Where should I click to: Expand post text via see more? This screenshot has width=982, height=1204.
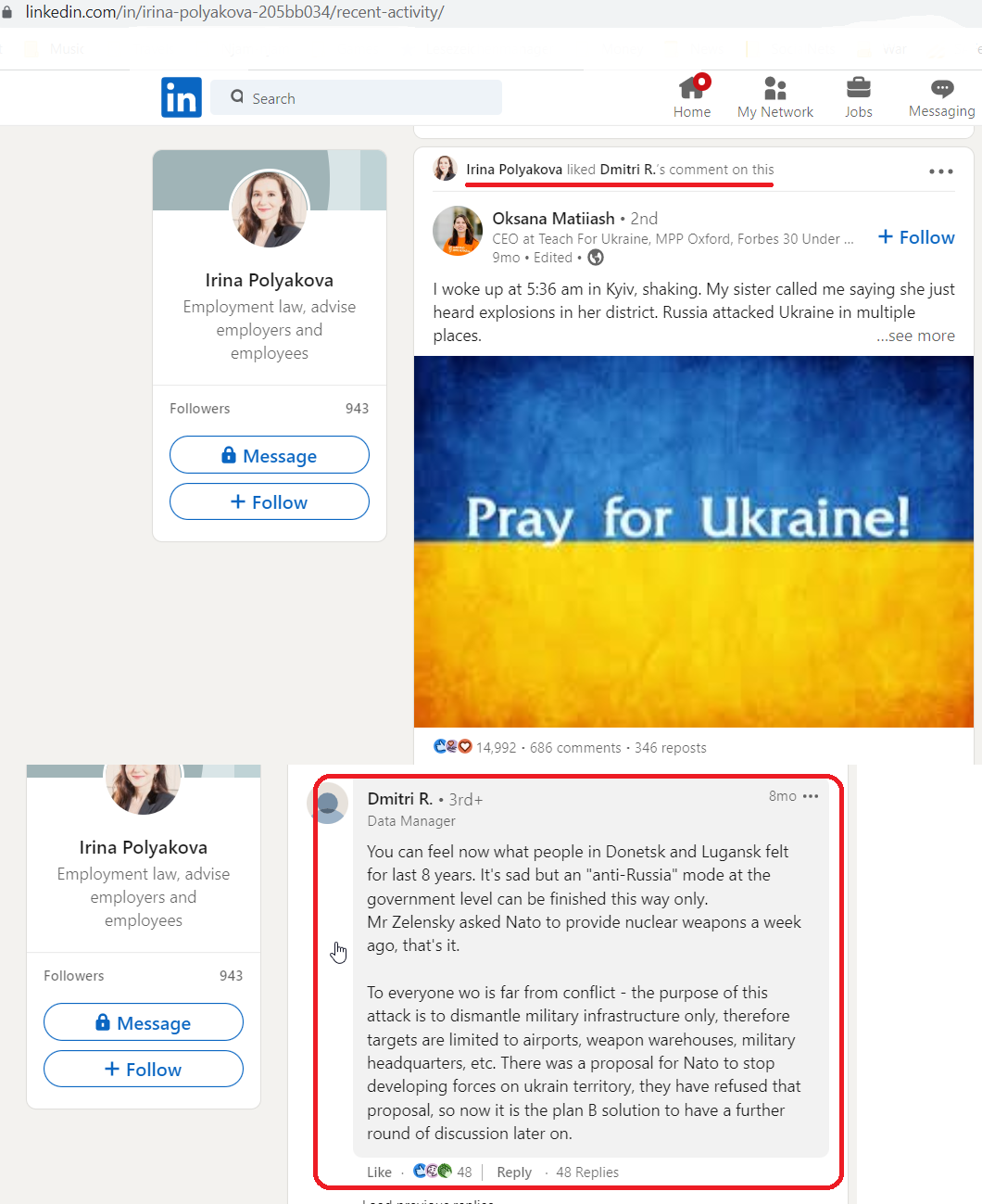(x=915, y=336)
